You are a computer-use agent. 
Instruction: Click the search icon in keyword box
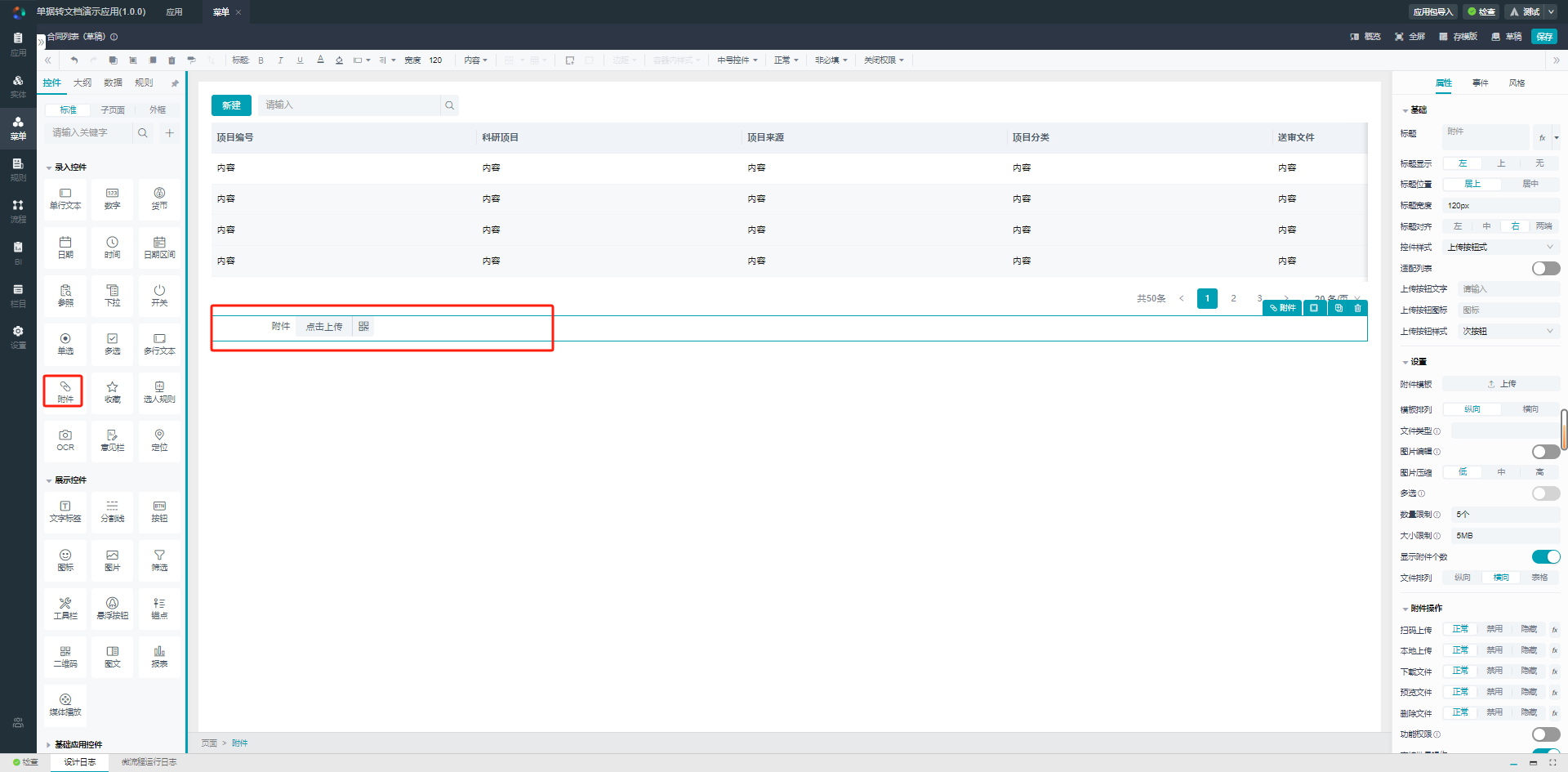click(143, 133)
